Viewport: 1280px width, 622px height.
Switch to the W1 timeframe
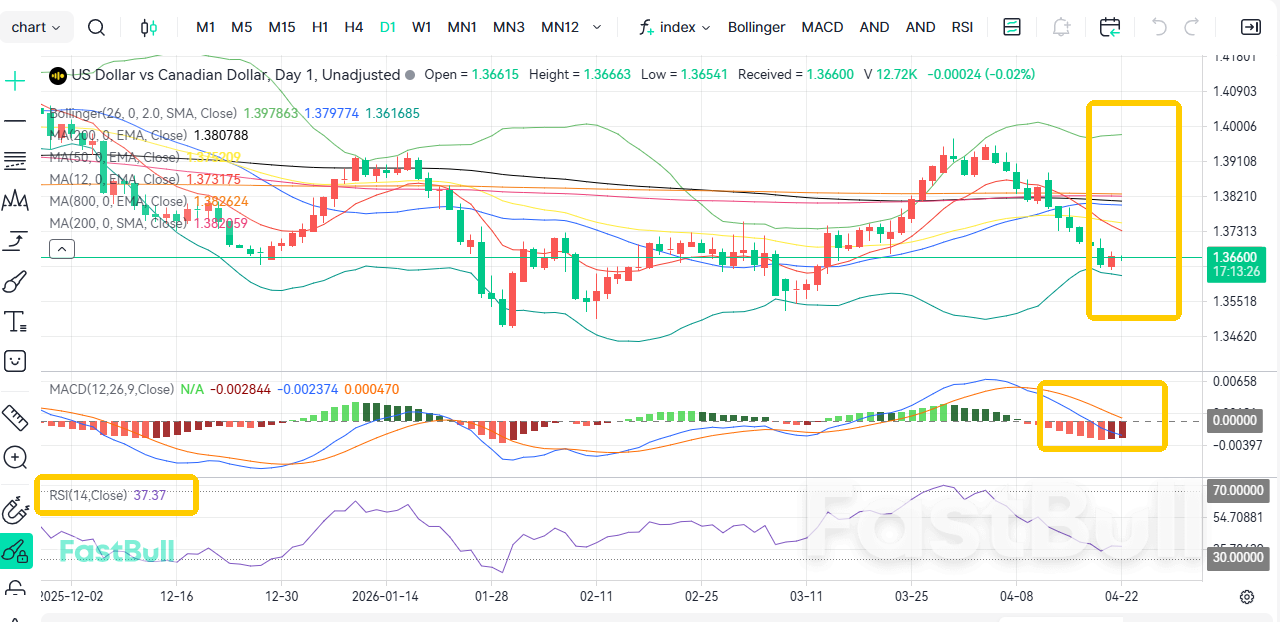pos(421,27)
